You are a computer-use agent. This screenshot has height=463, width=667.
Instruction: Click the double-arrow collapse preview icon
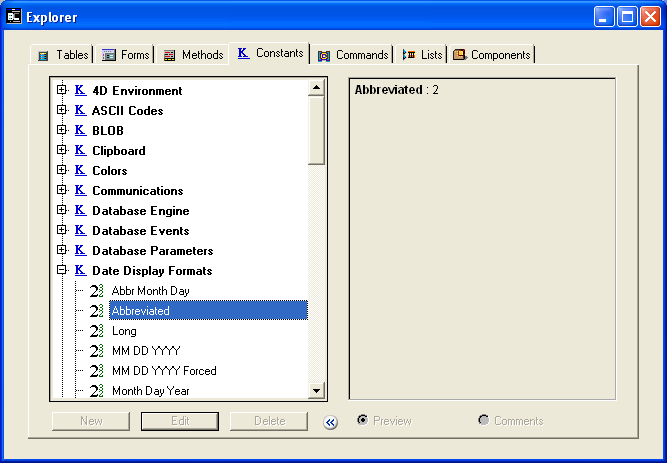331,422
